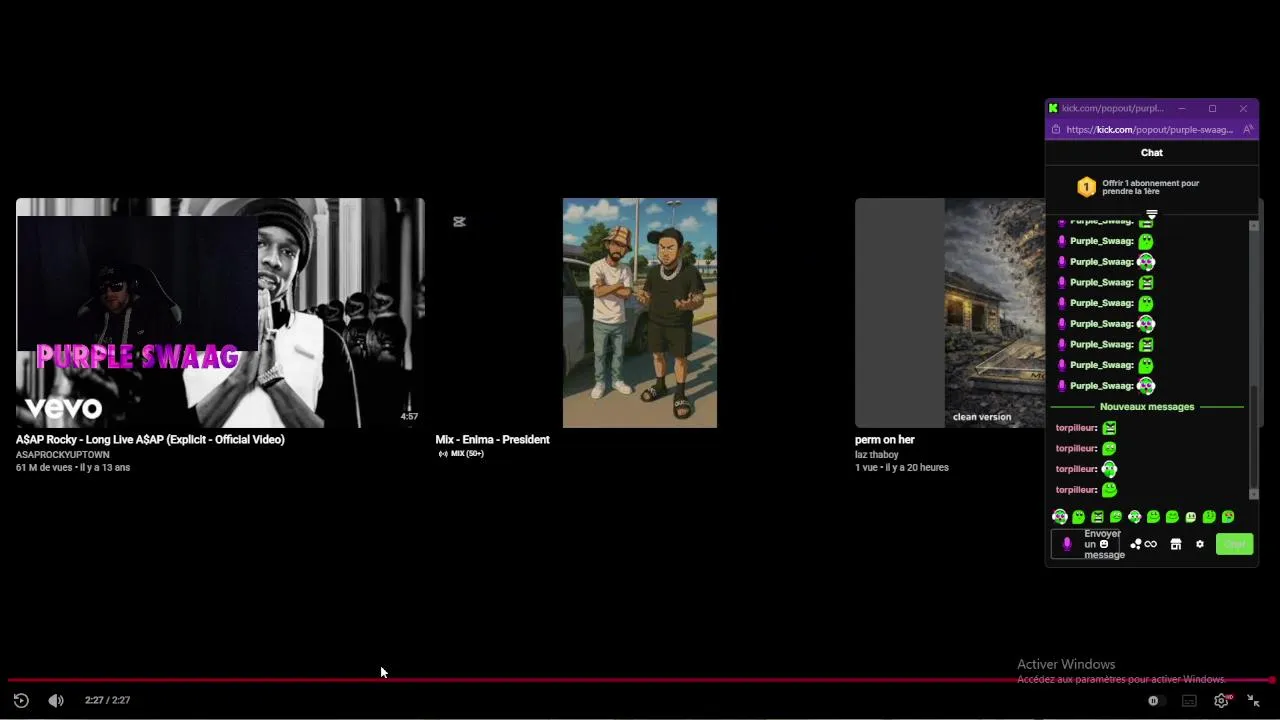Open the laz thaboy channel name
The height and width of the screenshot is (720, 1280).
pos(877,454)
